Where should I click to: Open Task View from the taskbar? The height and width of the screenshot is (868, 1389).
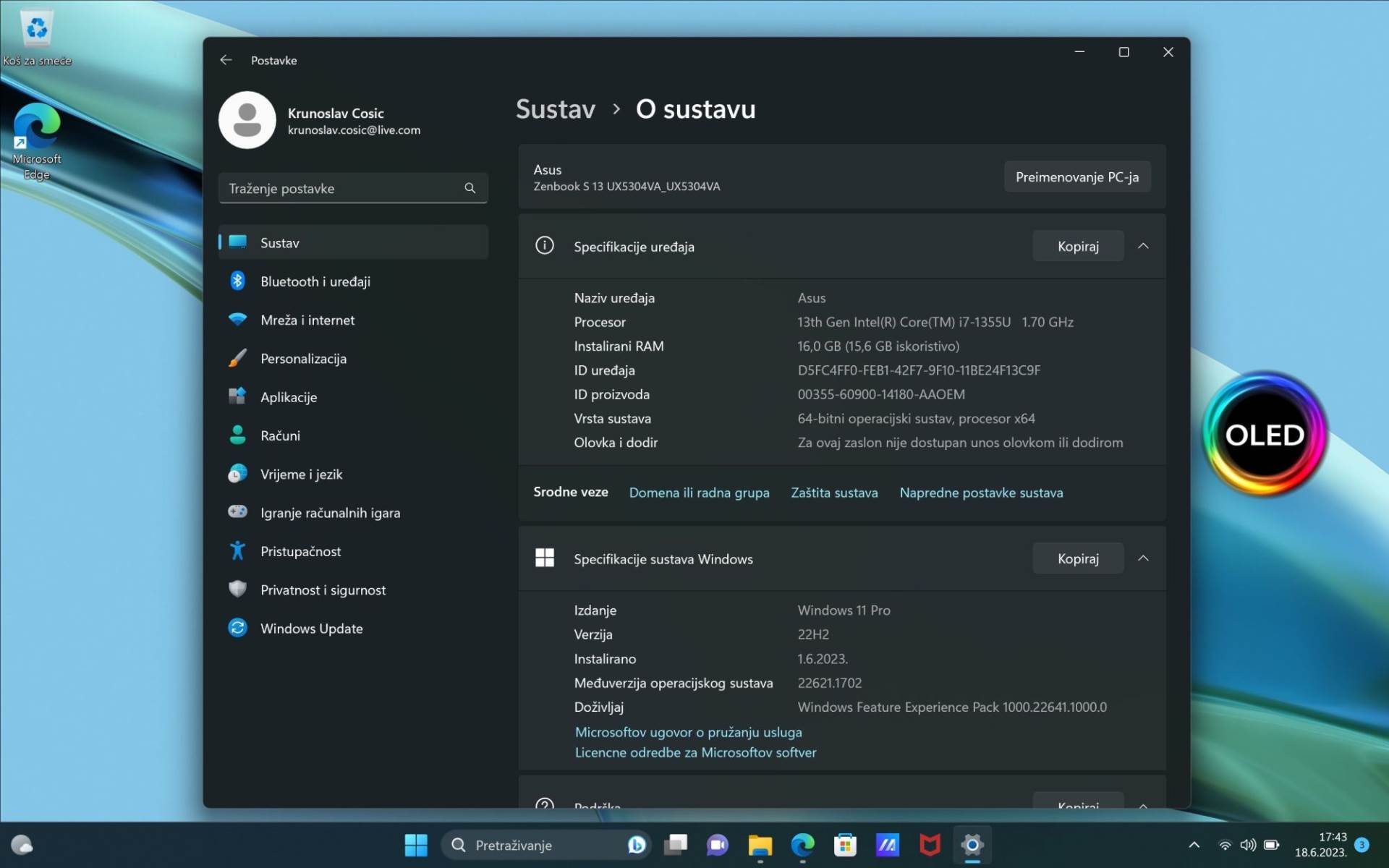tap(676, 844)
